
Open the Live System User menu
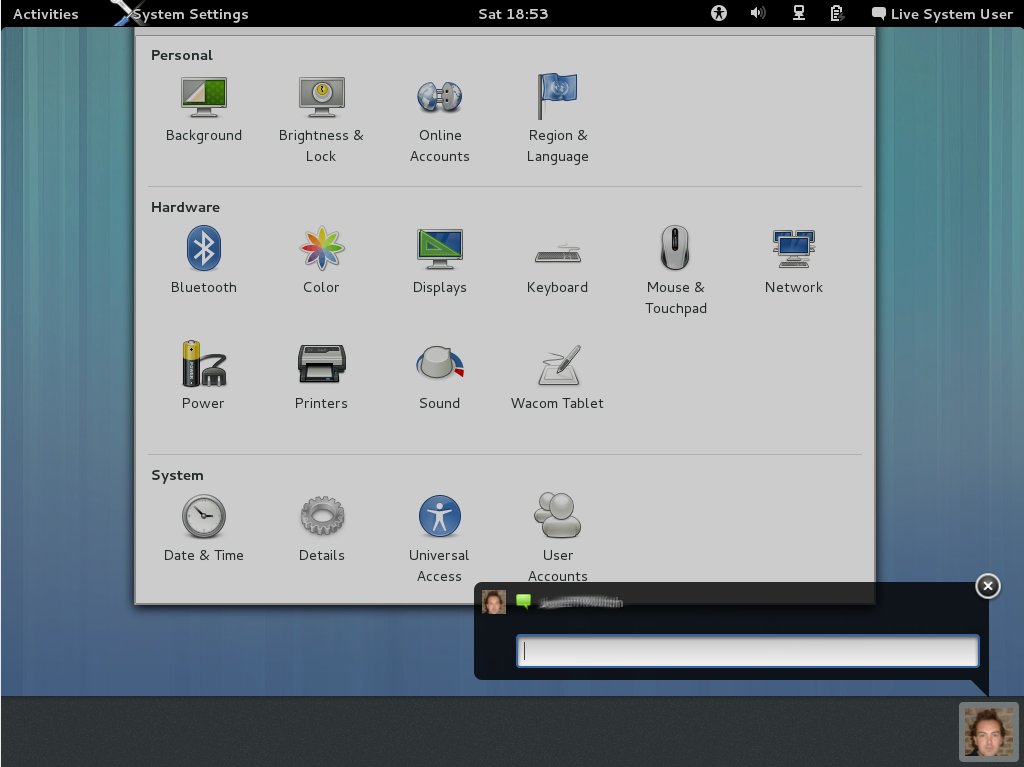941,14
